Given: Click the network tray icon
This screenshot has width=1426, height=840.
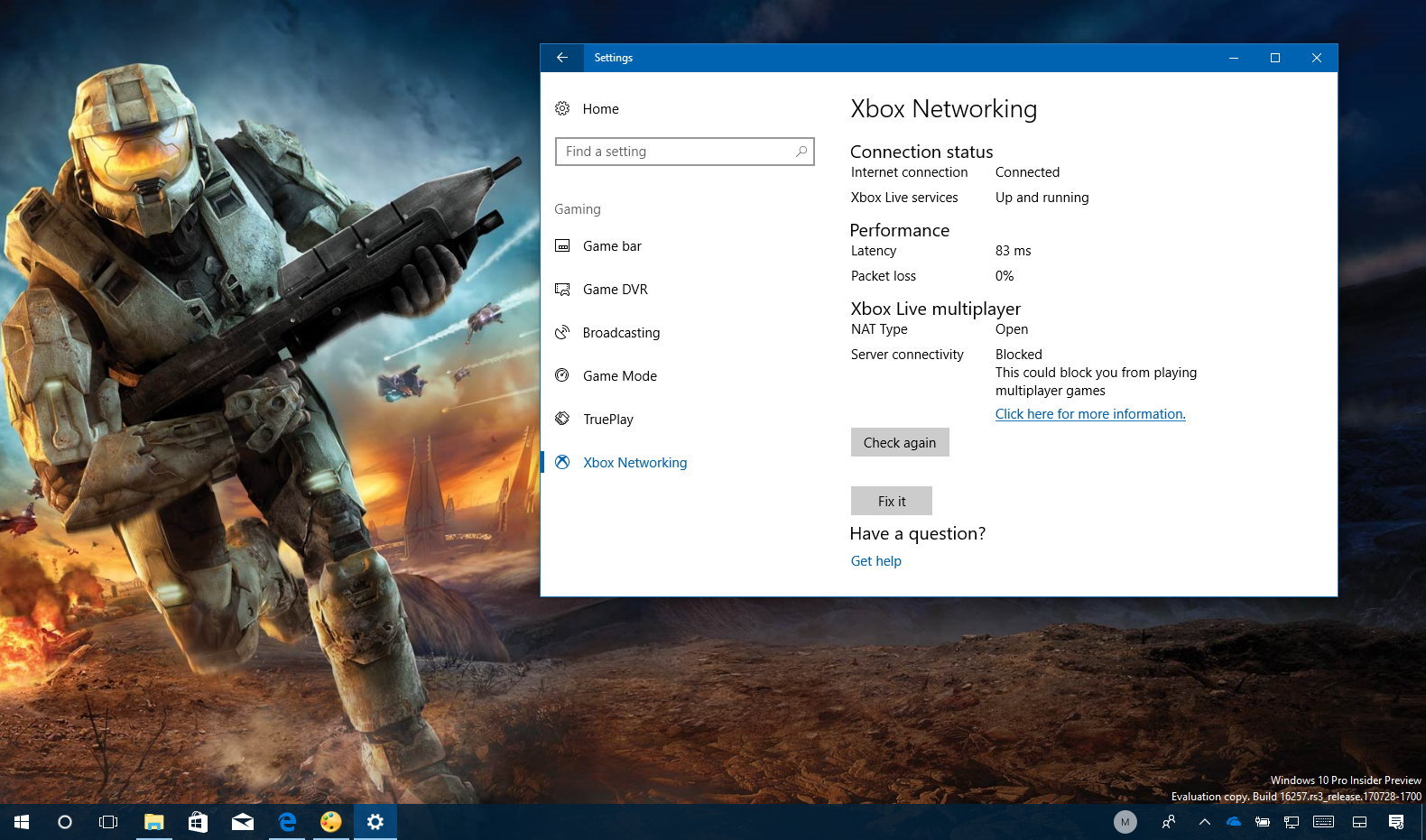Looking at the screenshot, I should click(1292, 822).
